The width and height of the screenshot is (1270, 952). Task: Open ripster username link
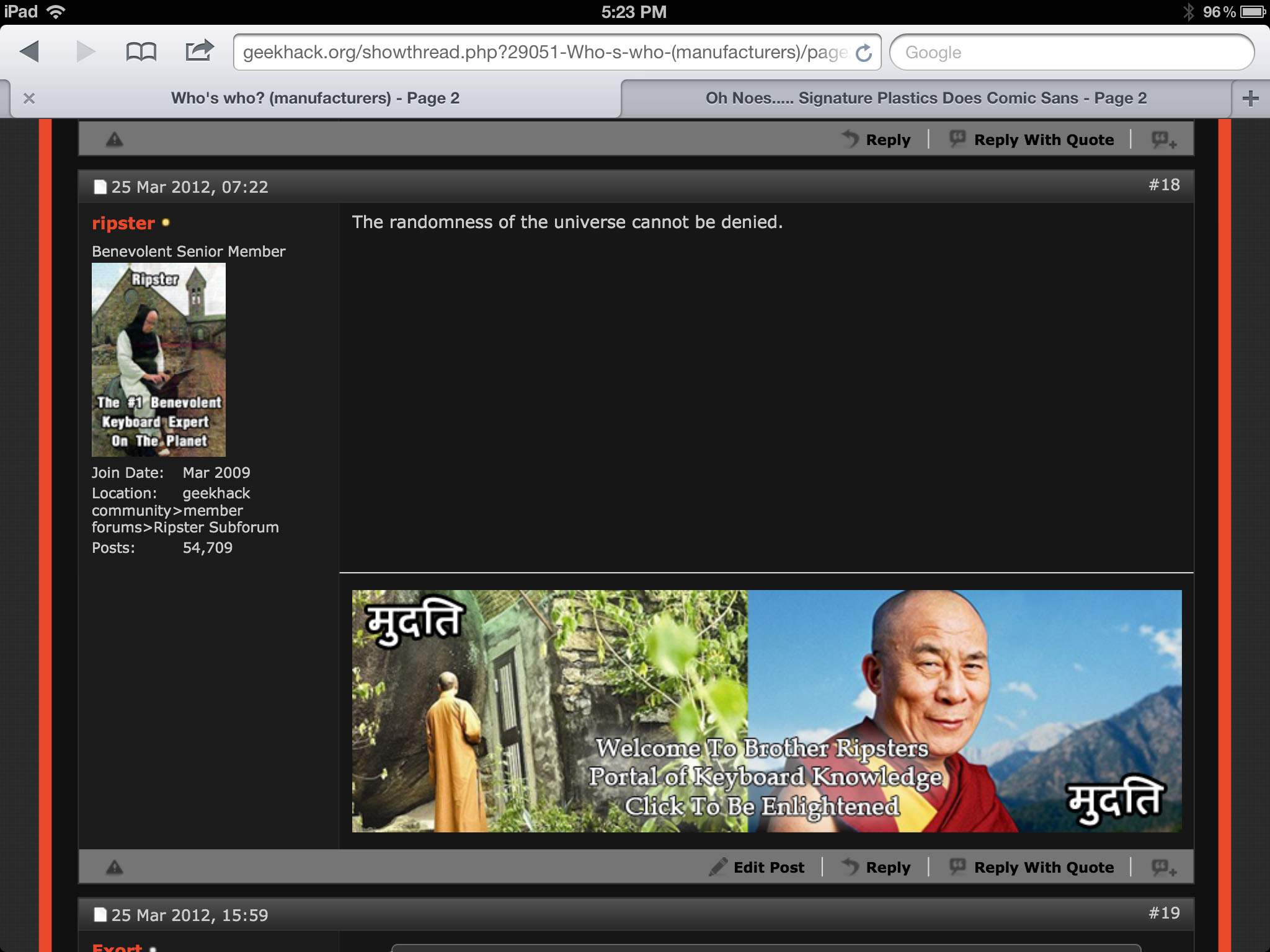(123, 223)
